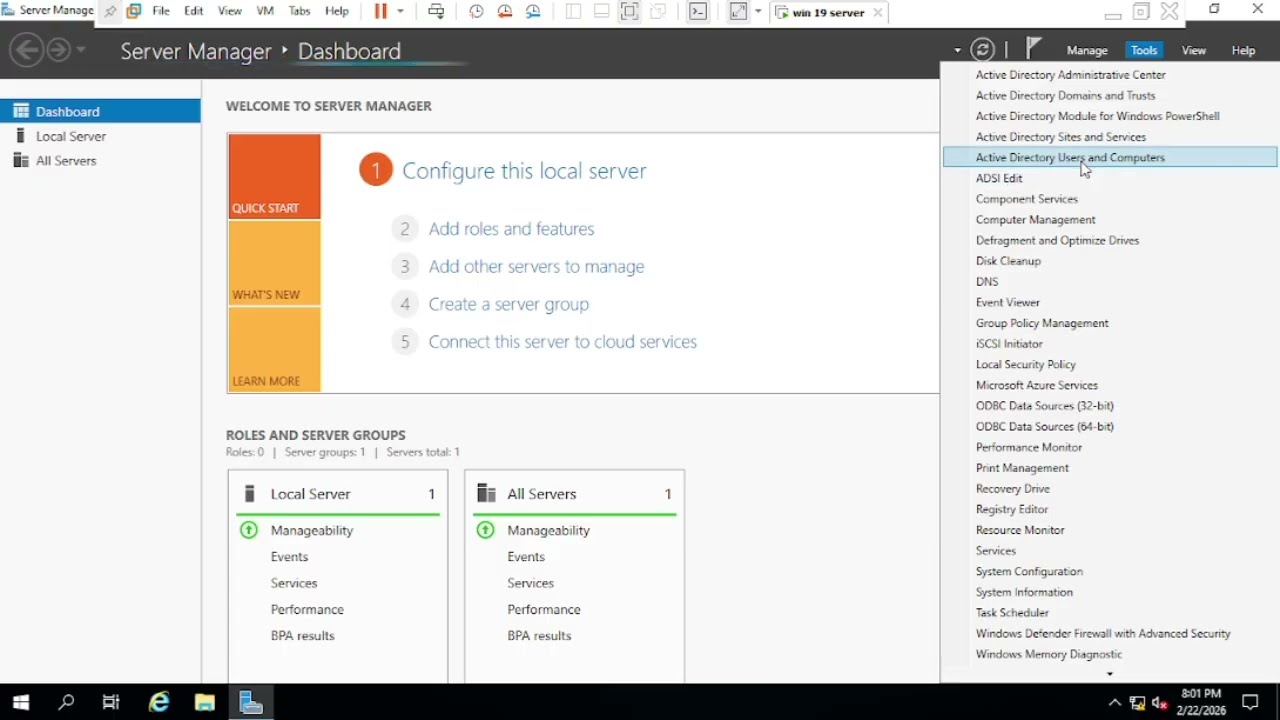
Task: Click the Local Server tile header
Action: (x=338, y=494)
